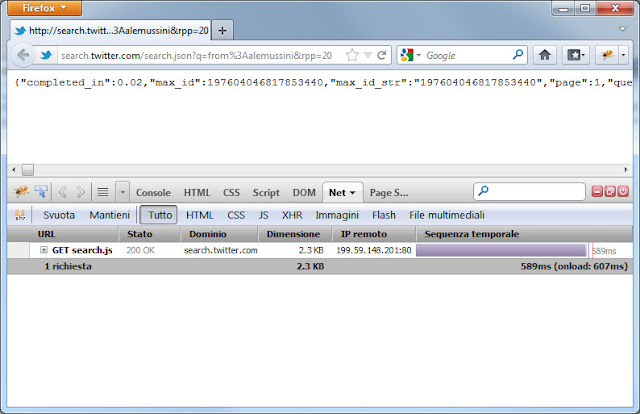The width and height of the screenshot is (640, 414).
Task: Click the 200 OK status cell
Action: [140, 250]
